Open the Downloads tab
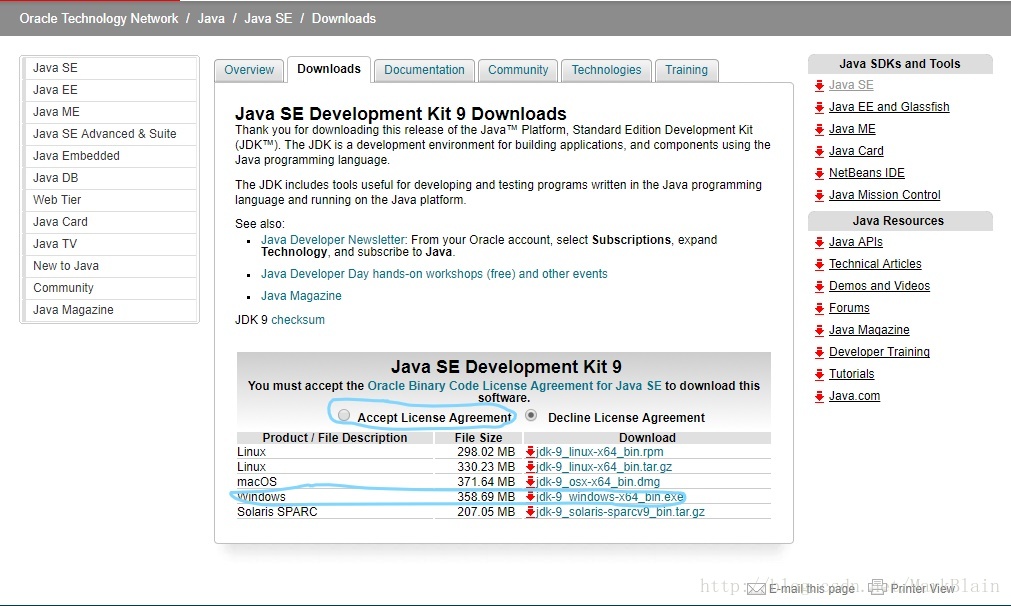 (x=329, y=69)
